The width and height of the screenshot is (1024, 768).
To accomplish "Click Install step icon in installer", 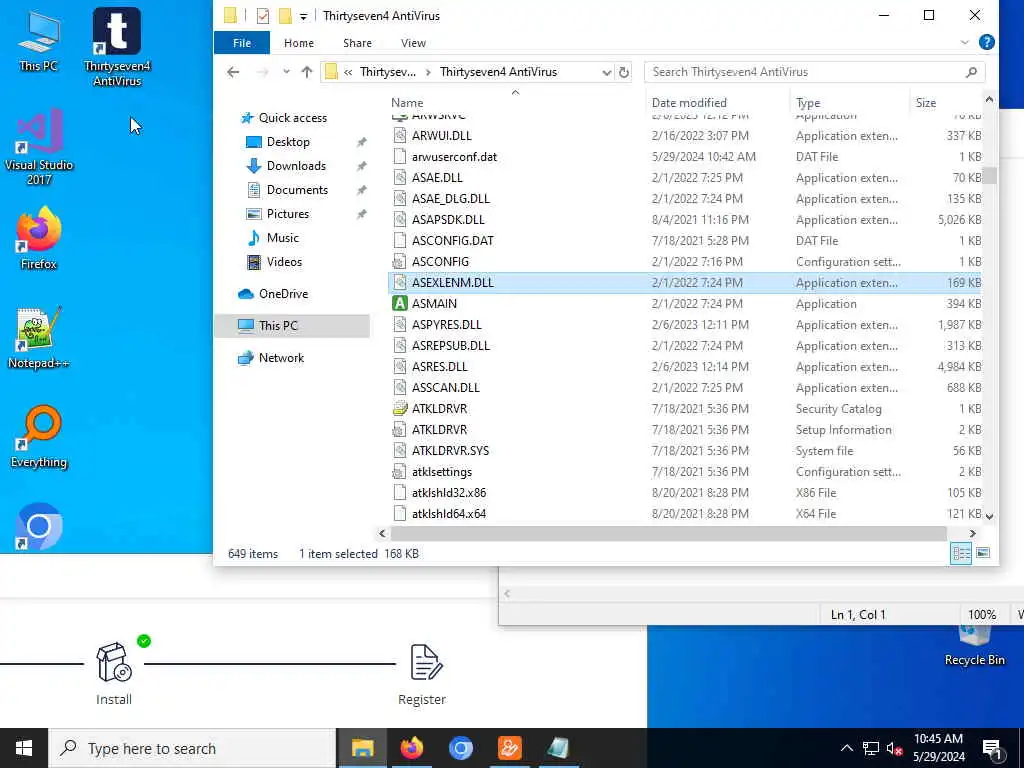I will [x=114, y=662].
